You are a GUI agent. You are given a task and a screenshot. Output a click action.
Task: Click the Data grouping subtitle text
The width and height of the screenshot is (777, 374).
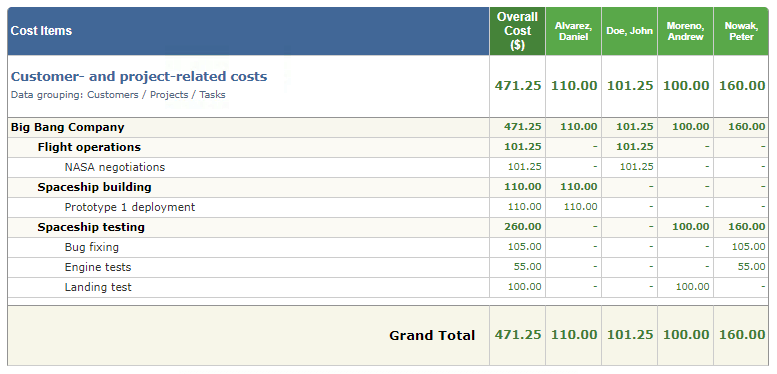pyautogui.click(x=118, y=95)
